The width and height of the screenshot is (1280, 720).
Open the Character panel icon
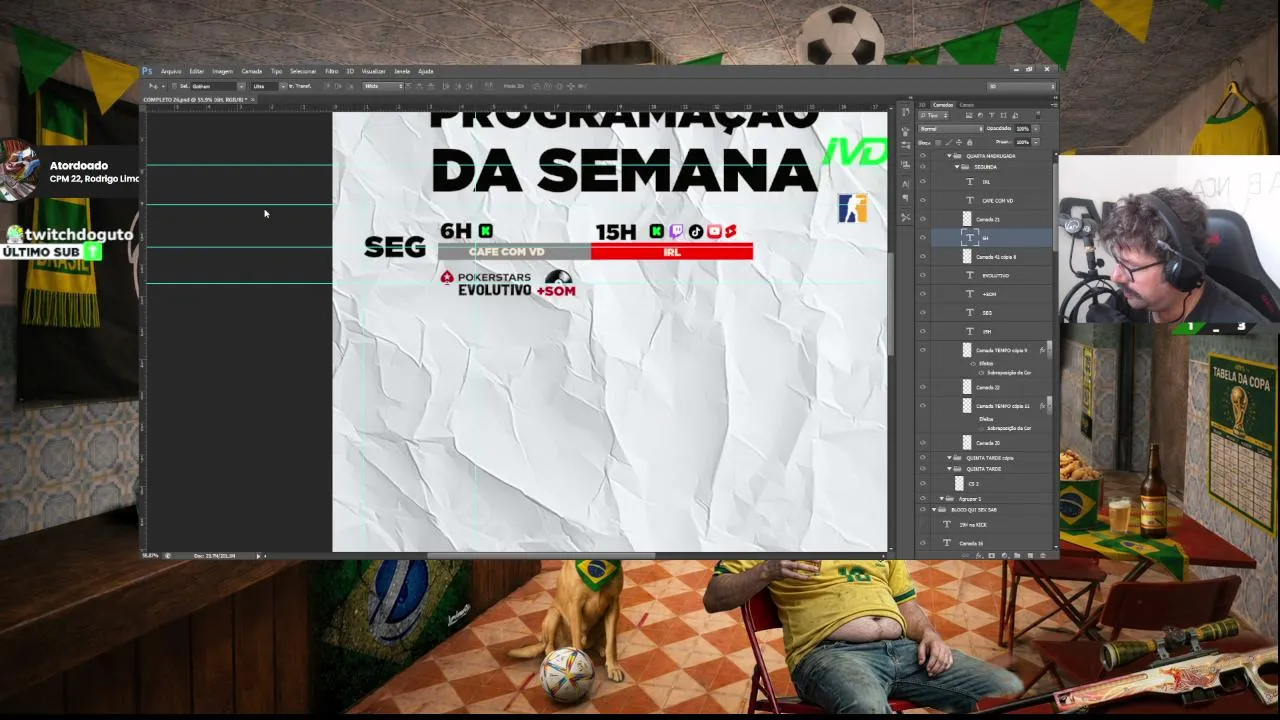click(x=906, y=185)
